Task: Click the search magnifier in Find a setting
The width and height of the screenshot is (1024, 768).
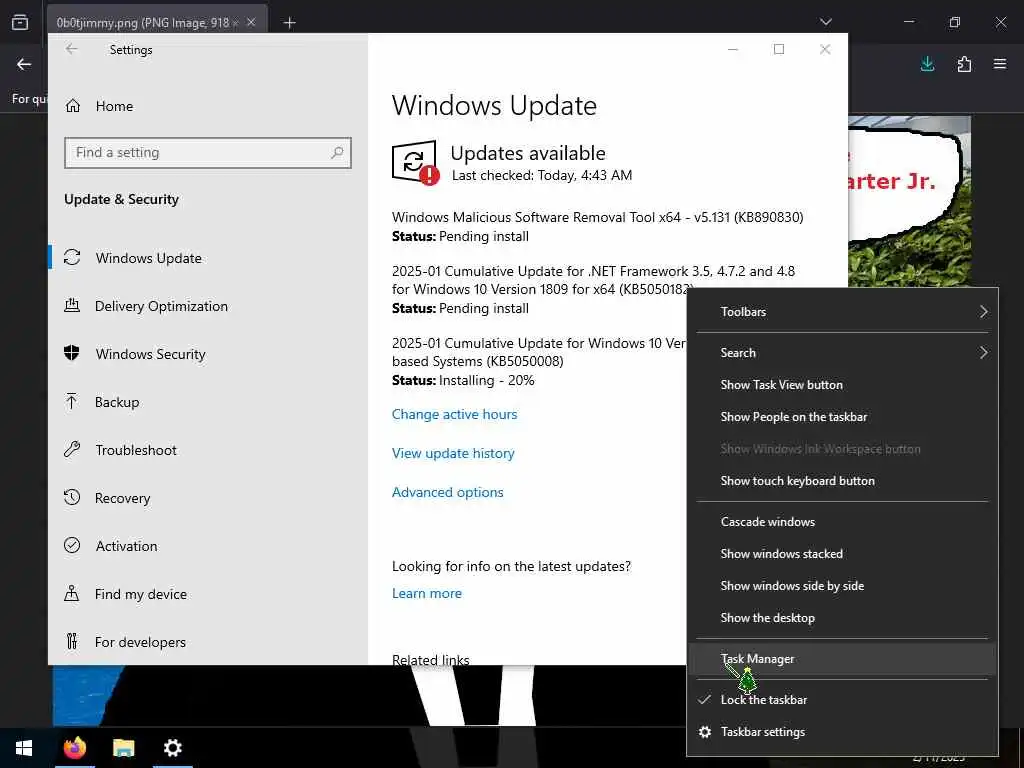Action: tap(337, 152)
